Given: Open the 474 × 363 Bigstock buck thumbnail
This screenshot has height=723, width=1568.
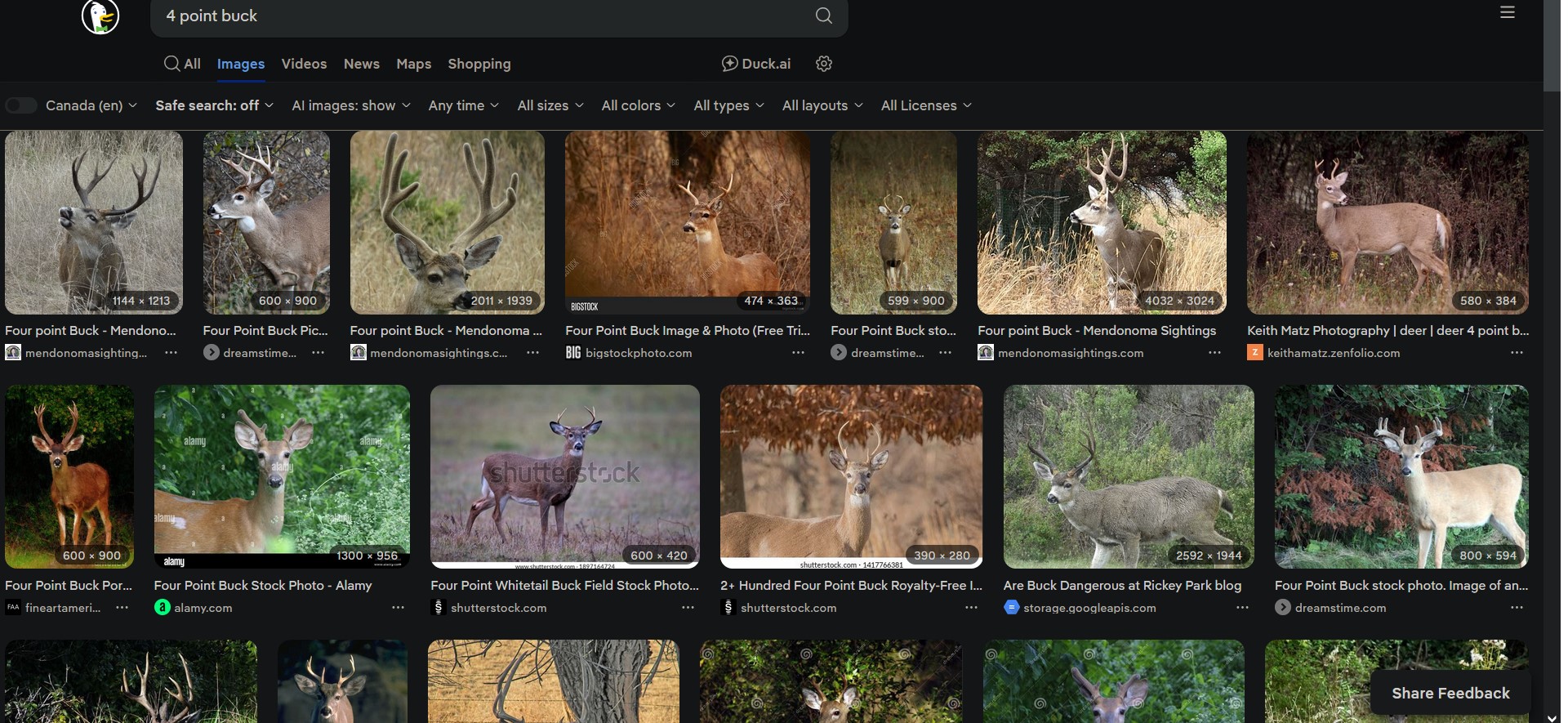Looking at the screenshot, I should tap(688, 223).
